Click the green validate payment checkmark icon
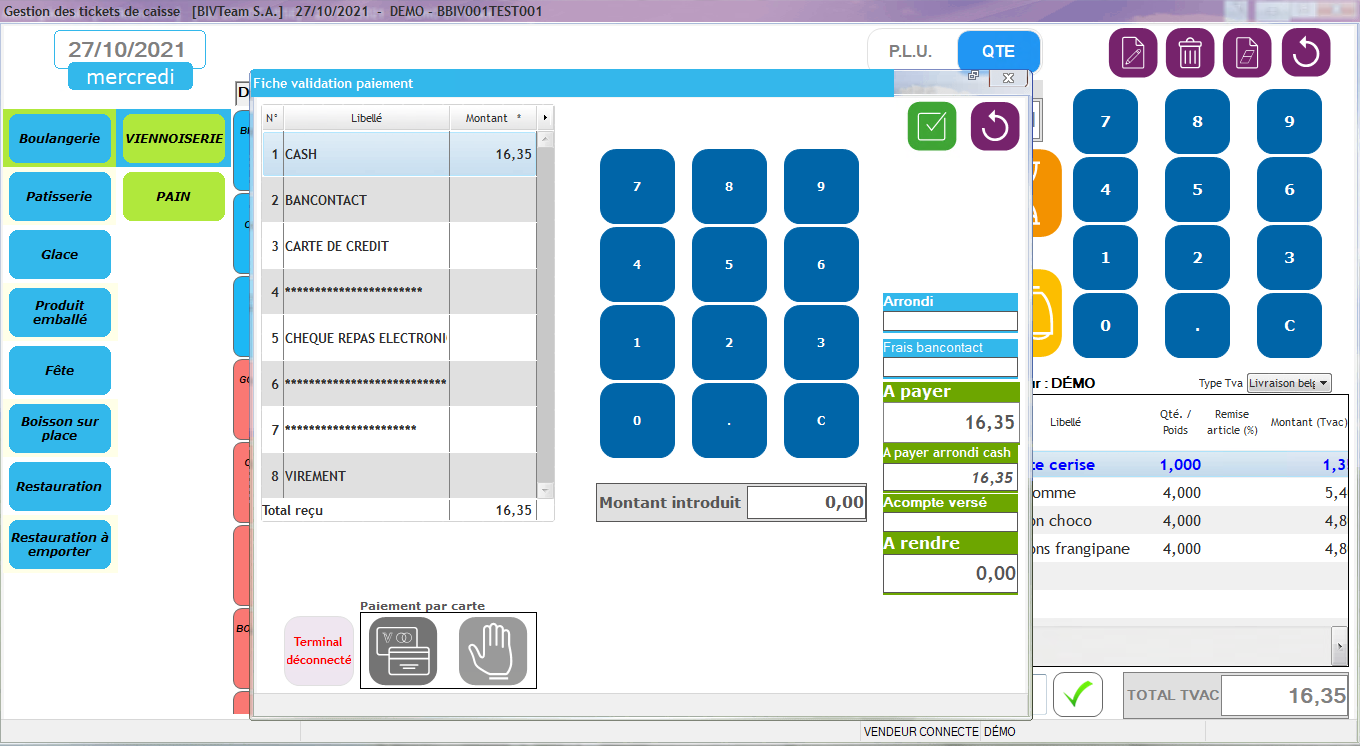The width and height of the screenshot is (1360, 746). click(932, 126)
